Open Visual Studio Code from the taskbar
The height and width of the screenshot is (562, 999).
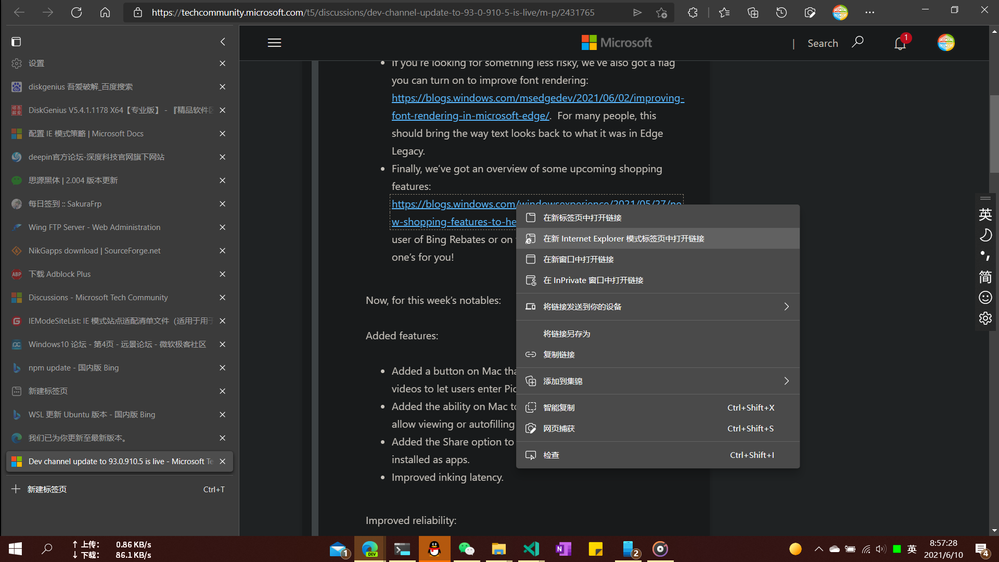(531, 549)
